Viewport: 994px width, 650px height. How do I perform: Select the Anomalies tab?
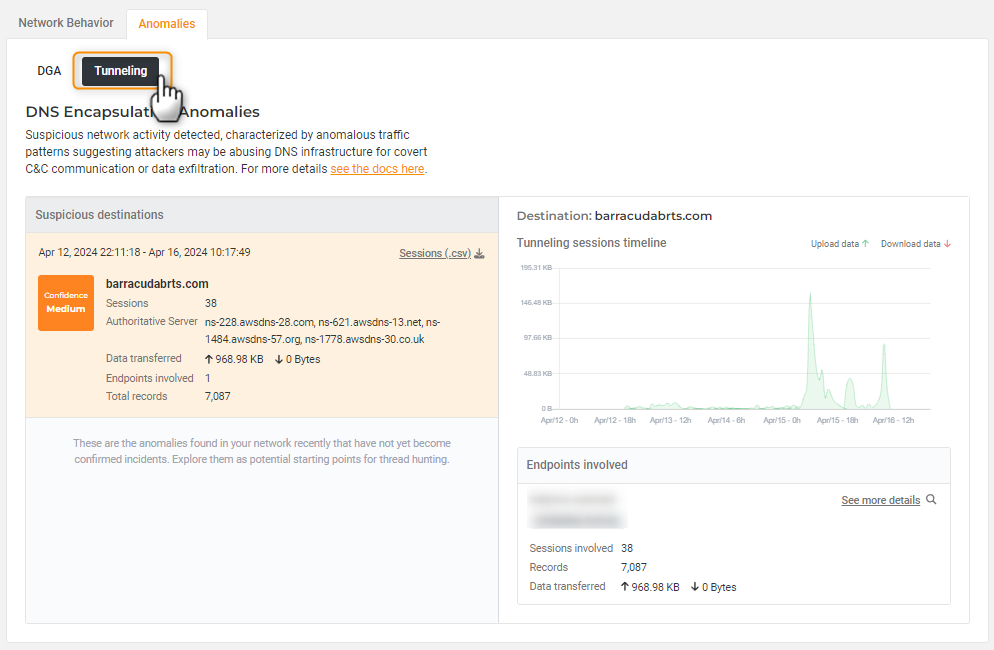point(167,23)
